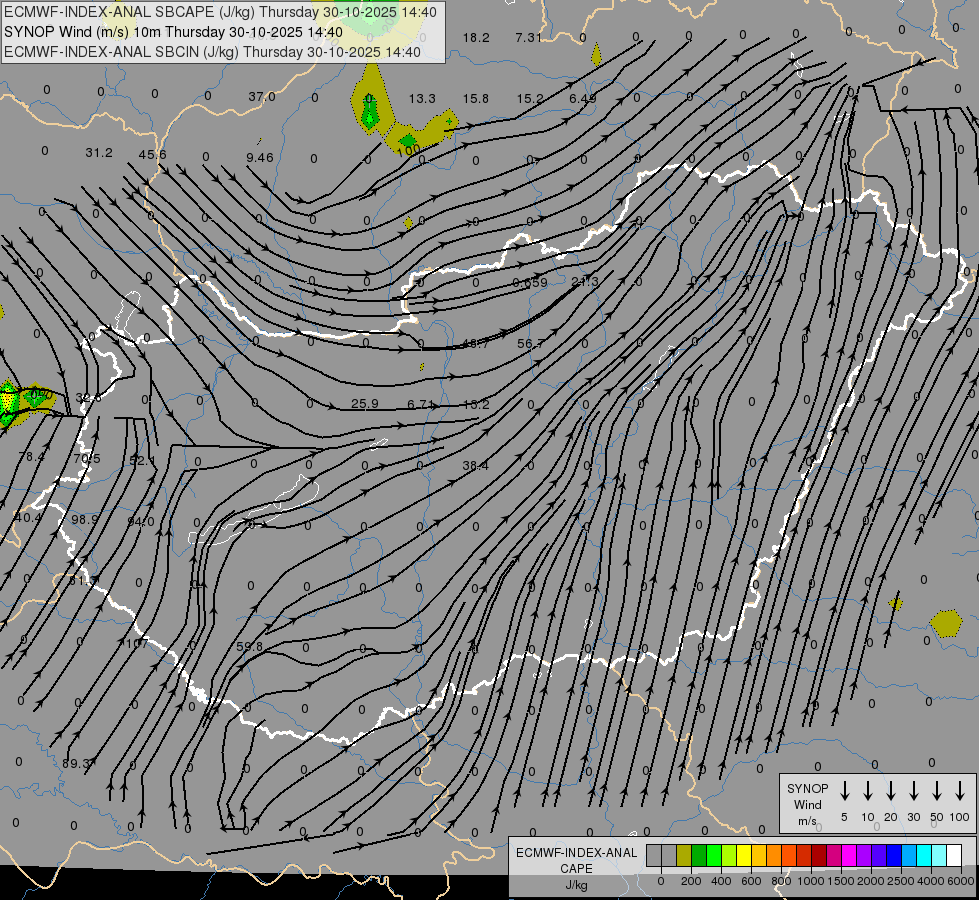The image size is (979, 900).
Task: Click the 59.8 value on map
Action: click(250, 646)
